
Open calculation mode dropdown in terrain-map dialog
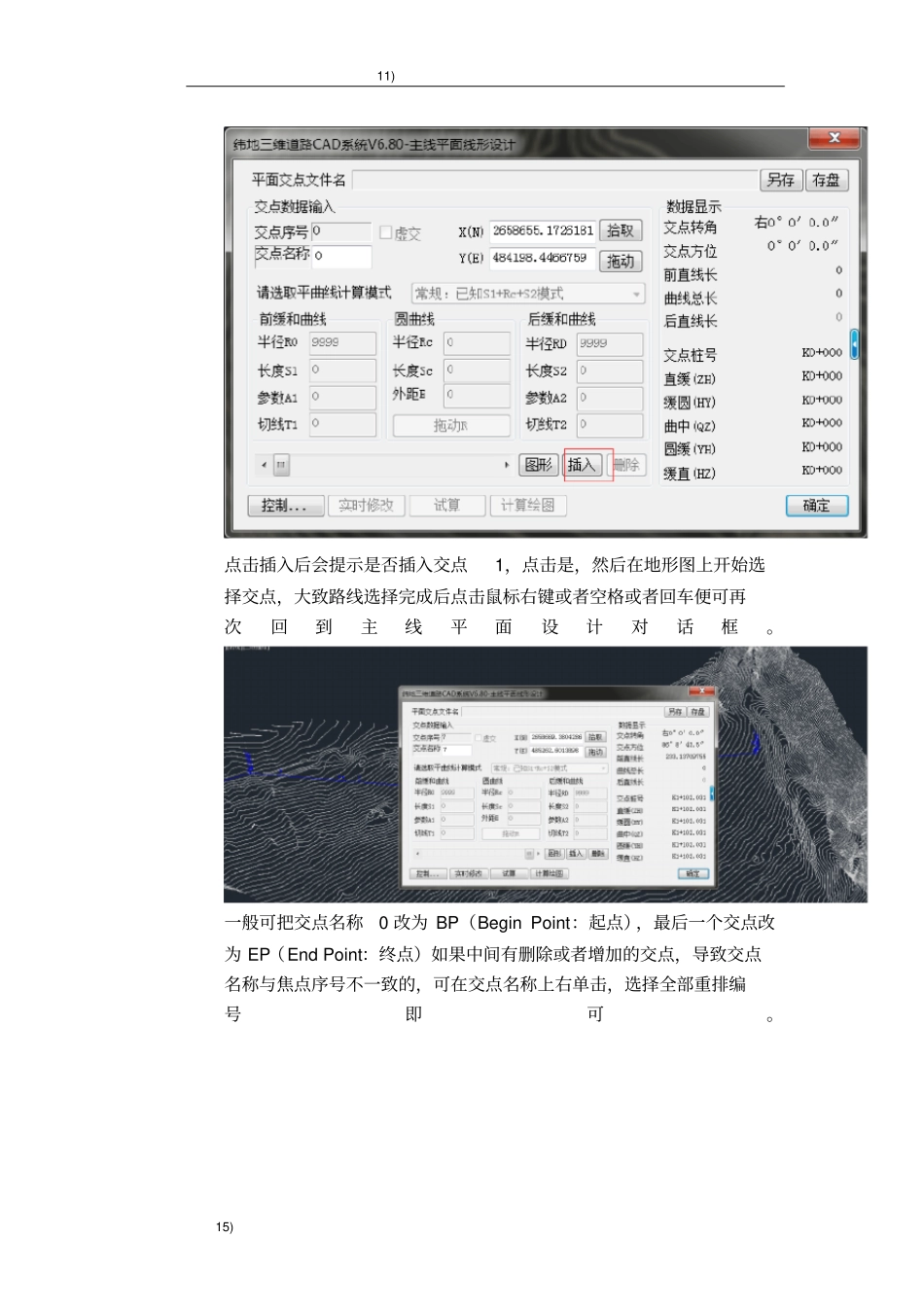click(550, 768)
